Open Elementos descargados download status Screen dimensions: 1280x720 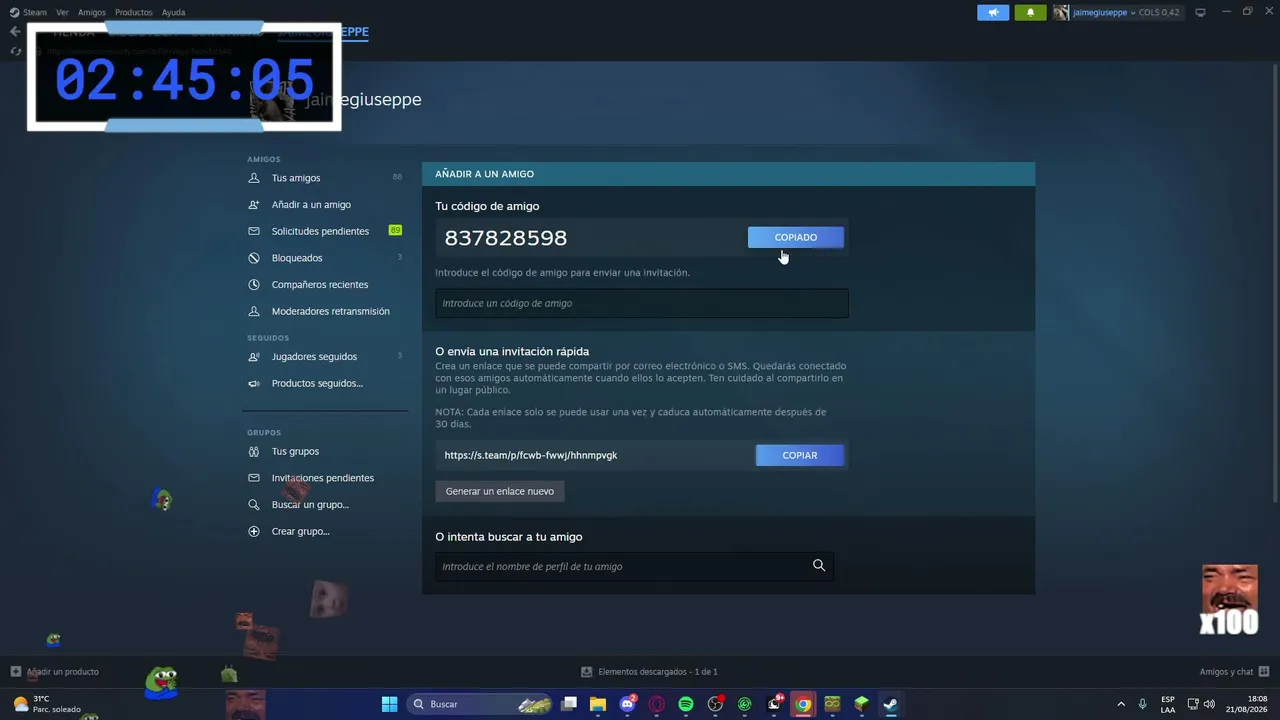point(650,672)
